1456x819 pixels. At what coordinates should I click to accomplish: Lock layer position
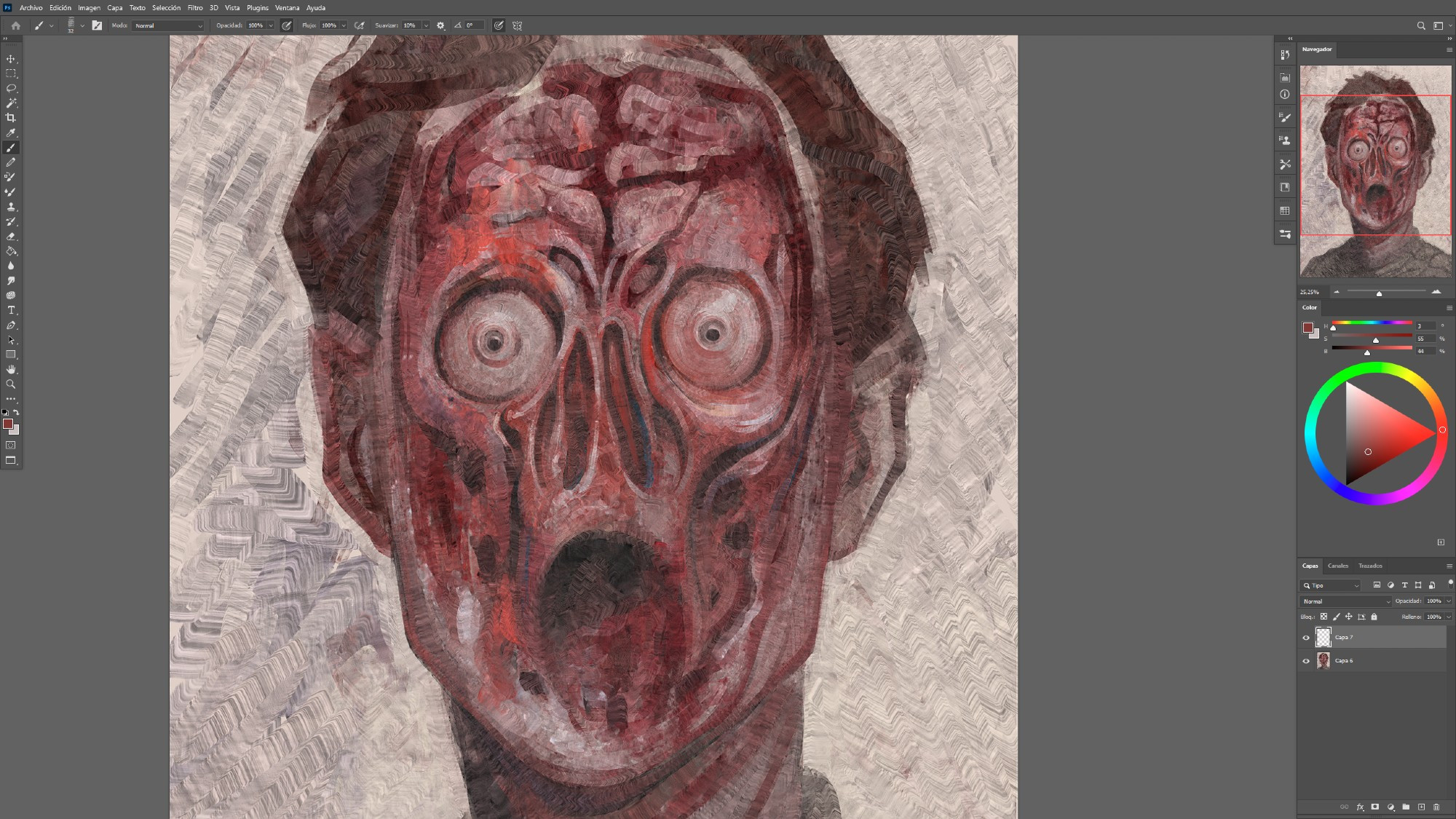coord(1348,617)
